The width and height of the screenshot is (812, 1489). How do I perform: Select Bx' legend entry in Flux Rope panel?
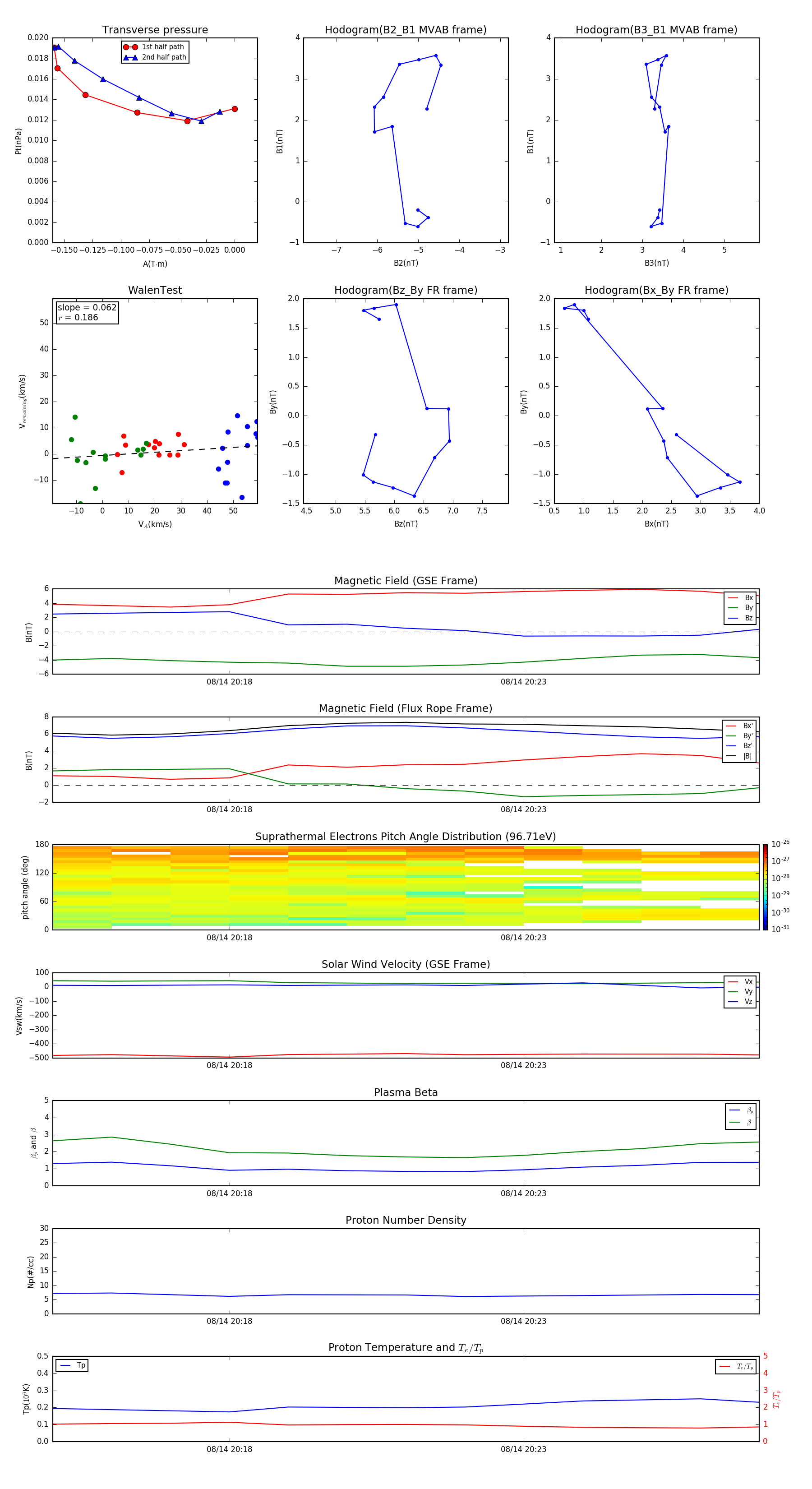(x=740, y=726)
